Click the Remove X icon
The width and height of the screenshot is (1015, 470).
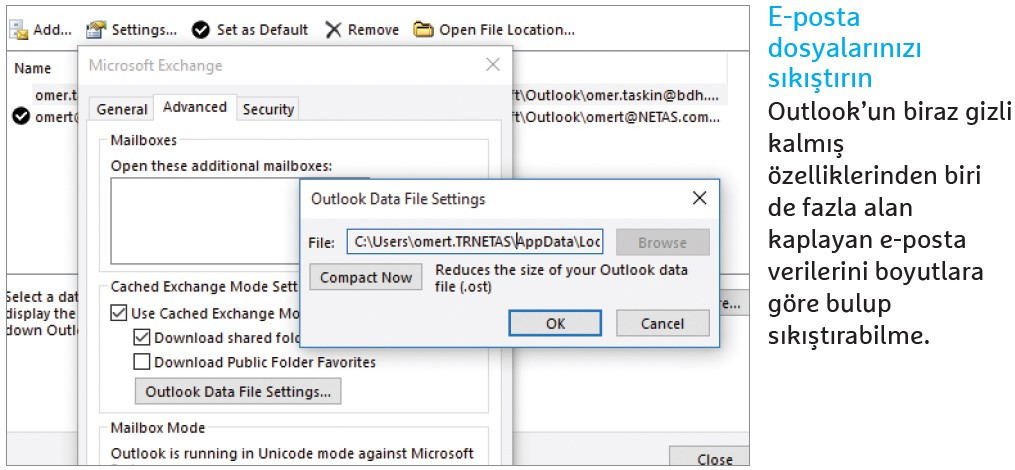pos(333,30)
